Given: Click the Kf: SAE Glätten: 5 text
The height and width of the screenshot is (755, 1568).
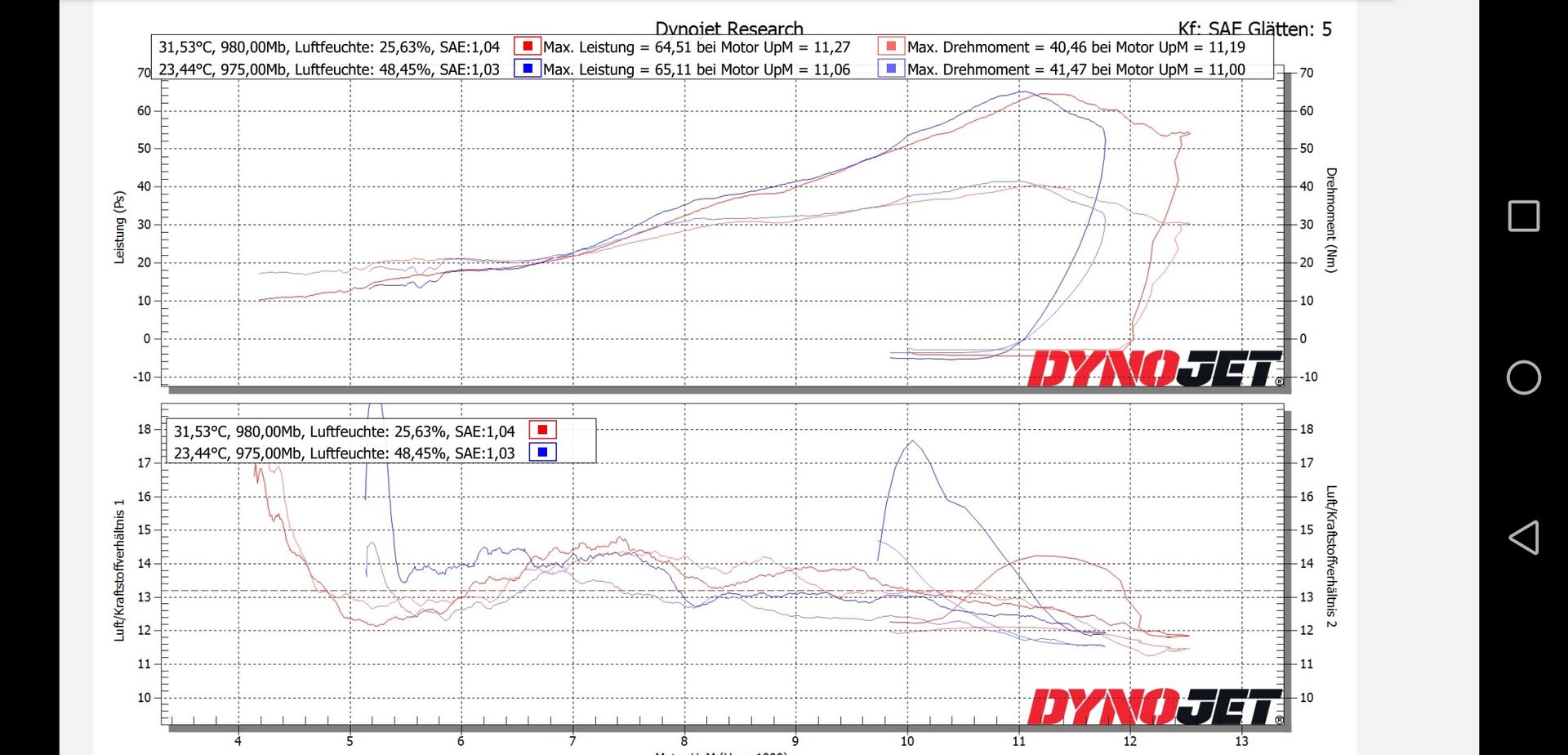Looking at the screenshot, I should (x=1254, y=29).
